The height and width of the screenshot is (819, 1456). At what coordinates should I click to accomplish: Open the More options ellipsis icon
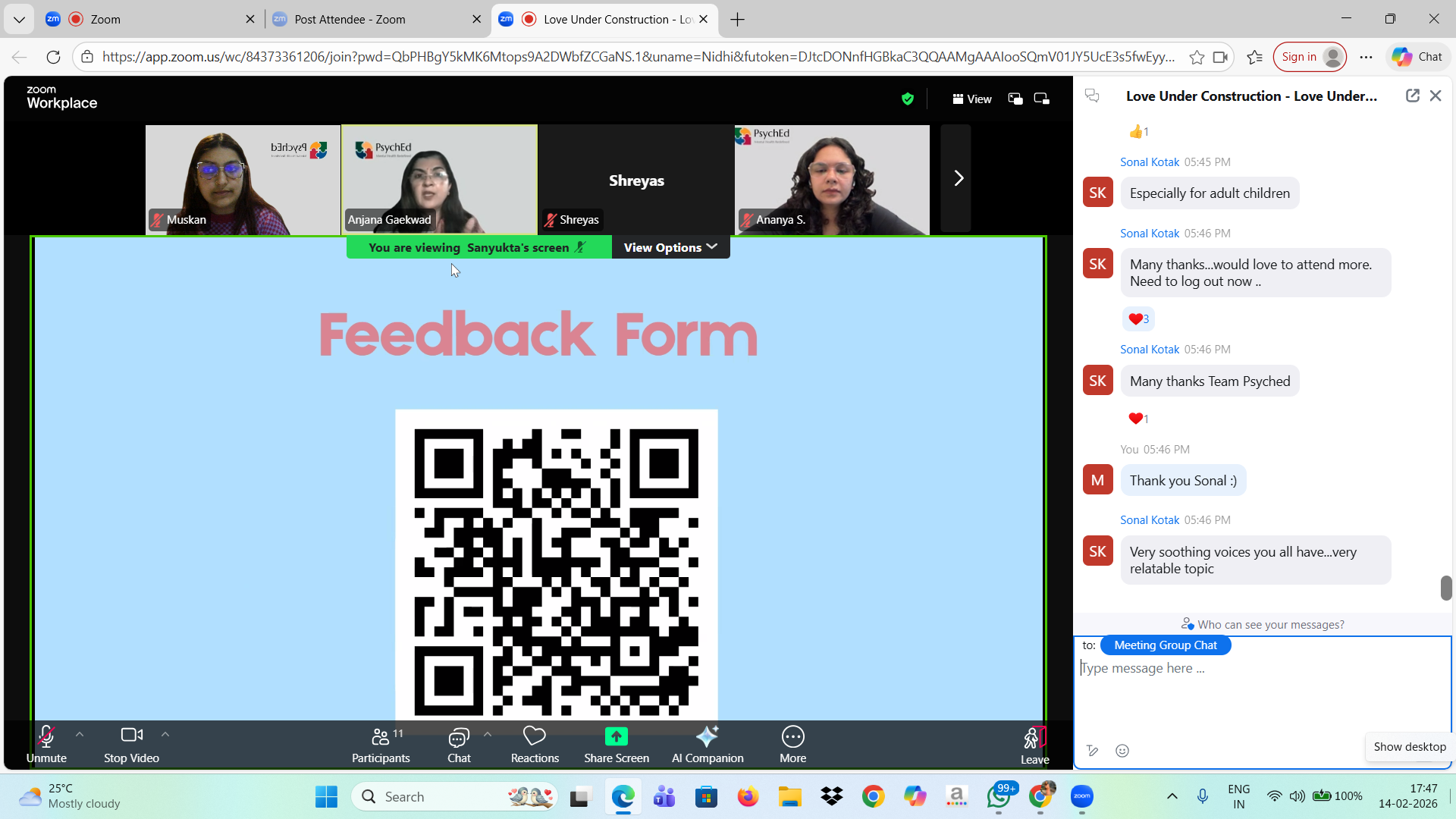click(x=792, y=736)
